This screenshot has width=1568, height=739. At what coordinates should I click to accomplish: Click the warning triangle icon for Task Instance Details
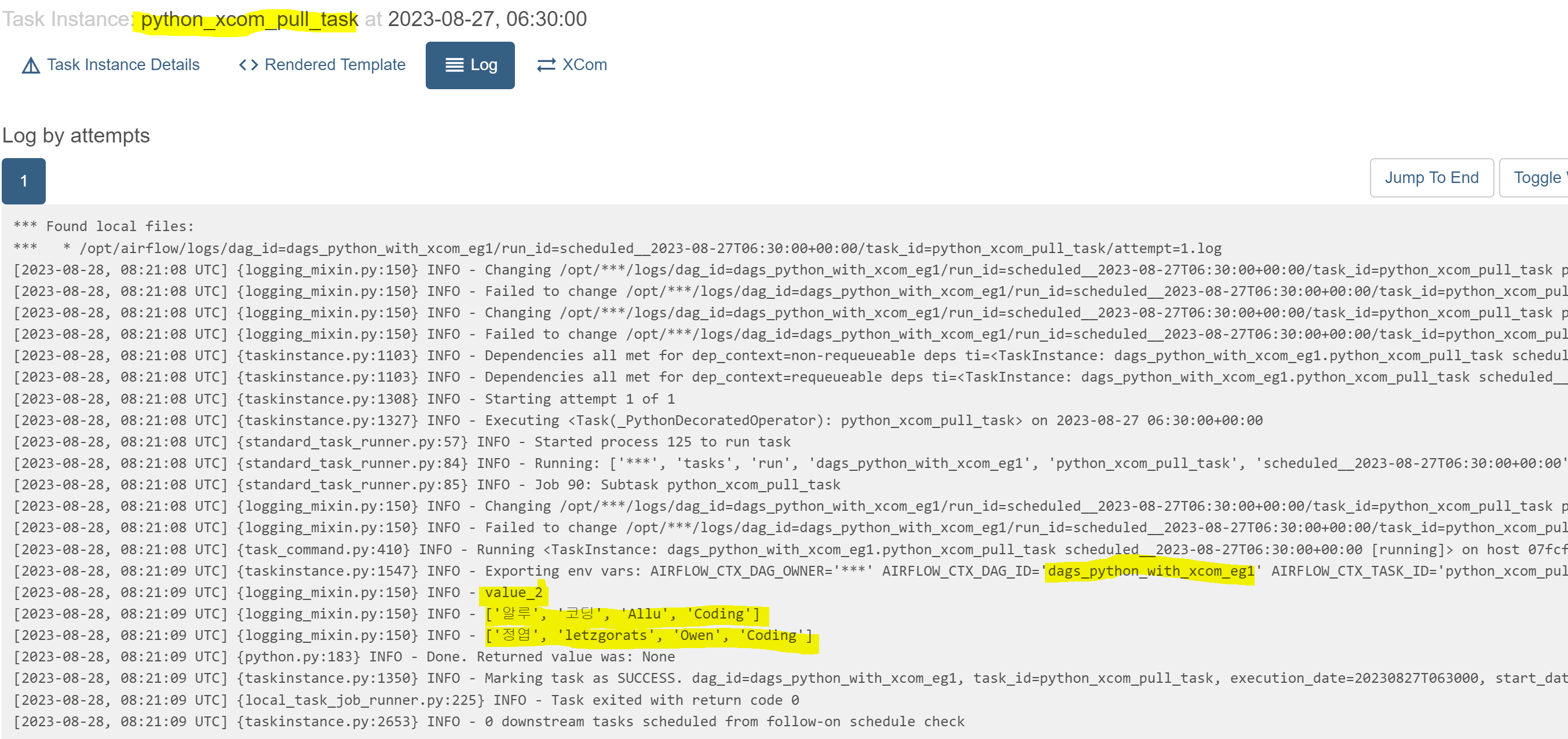[31, 65]
